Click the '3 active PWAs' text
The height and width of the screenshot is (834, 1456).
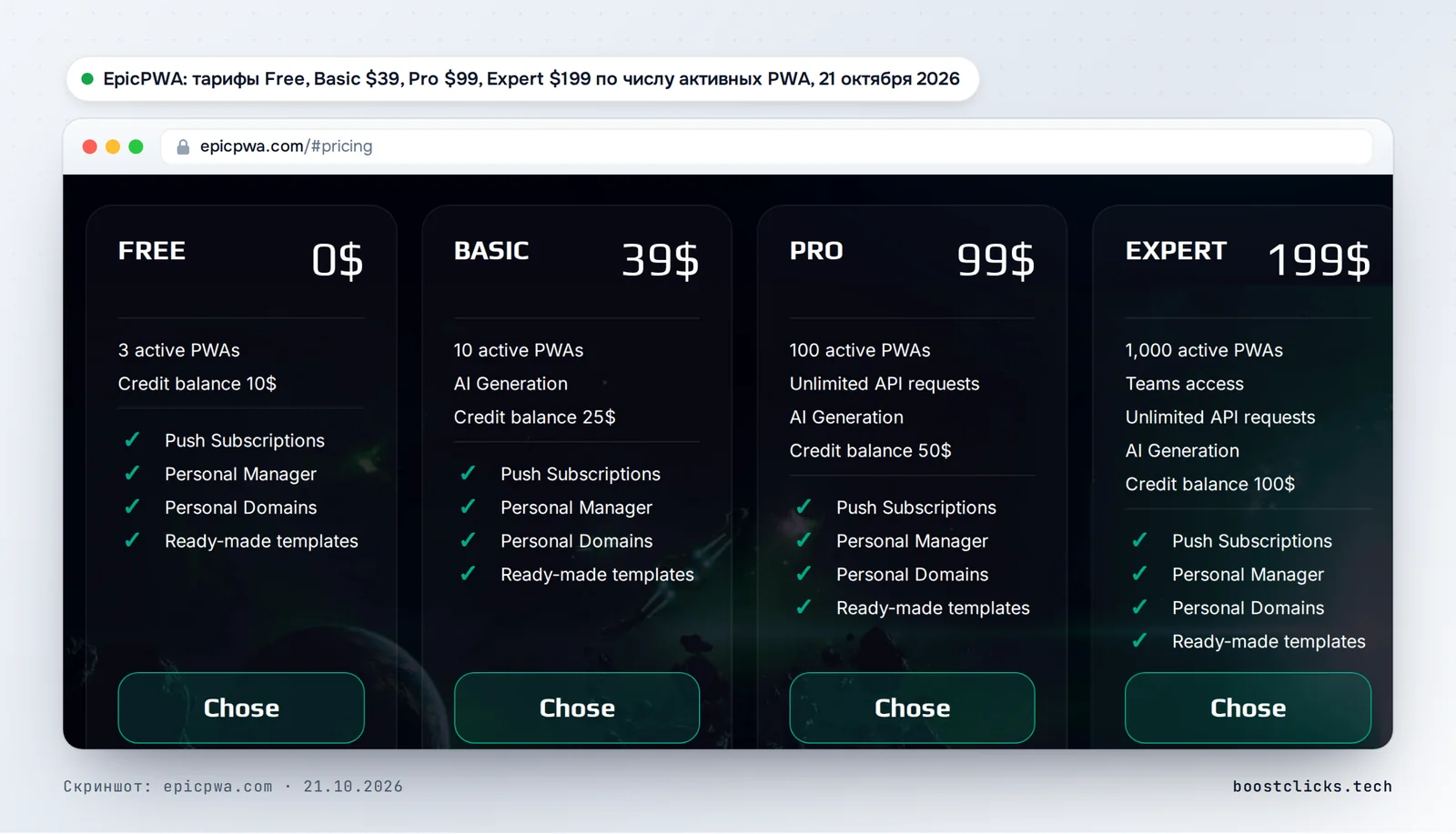(x=179, y=350)
